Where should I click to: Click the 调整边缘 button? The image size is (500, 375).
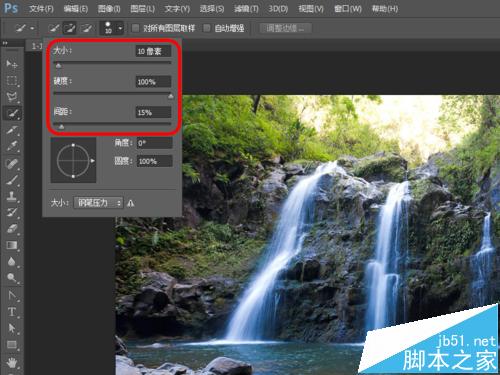286,28
